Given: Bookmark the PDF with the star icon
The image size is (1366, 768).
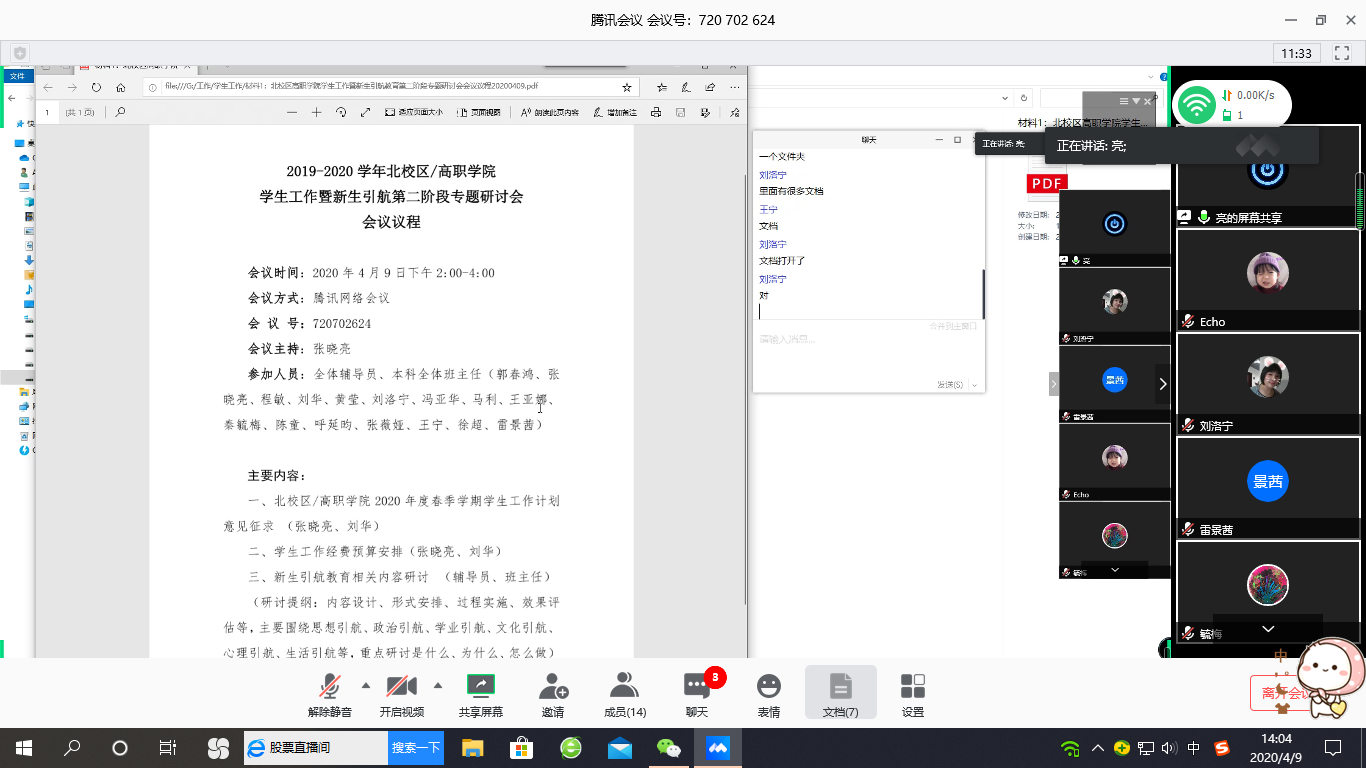Looking at the screenshot, I should pyautogui.click(x=627, y=87).
